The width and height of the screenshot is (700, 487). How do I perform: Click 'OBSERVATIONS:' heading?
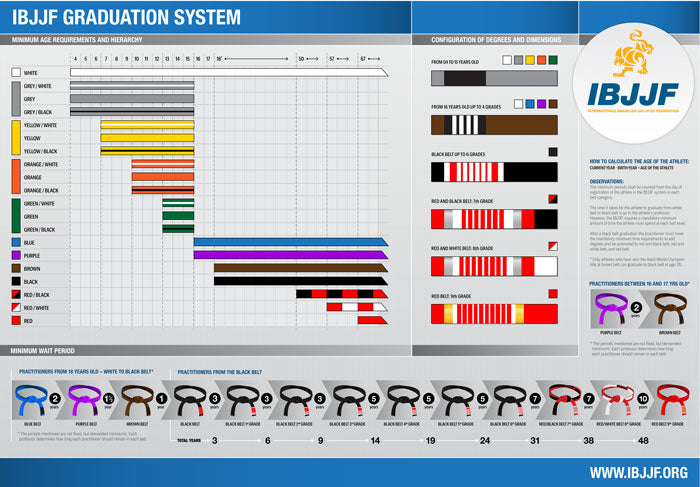tap(607, 182)
